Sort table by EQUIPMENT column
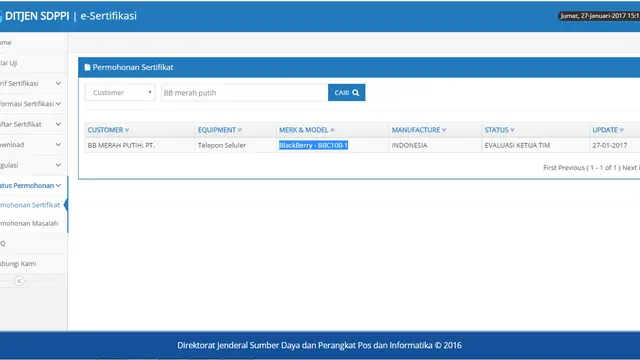 220,130
